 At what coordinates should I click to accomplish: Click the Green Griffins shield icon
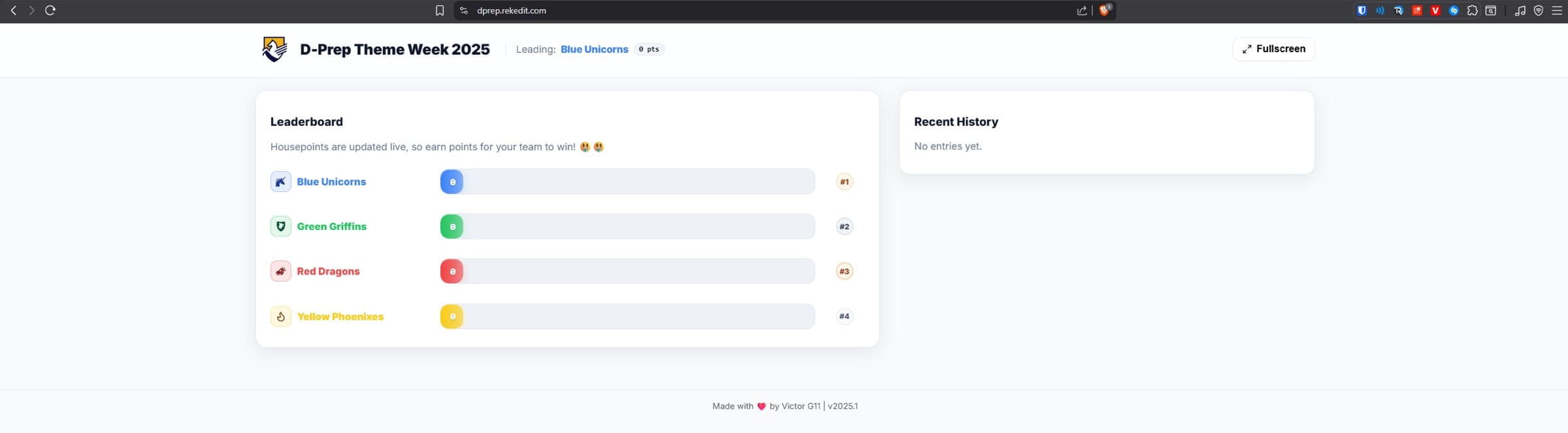pyautogui.click(x=281, y=227)
